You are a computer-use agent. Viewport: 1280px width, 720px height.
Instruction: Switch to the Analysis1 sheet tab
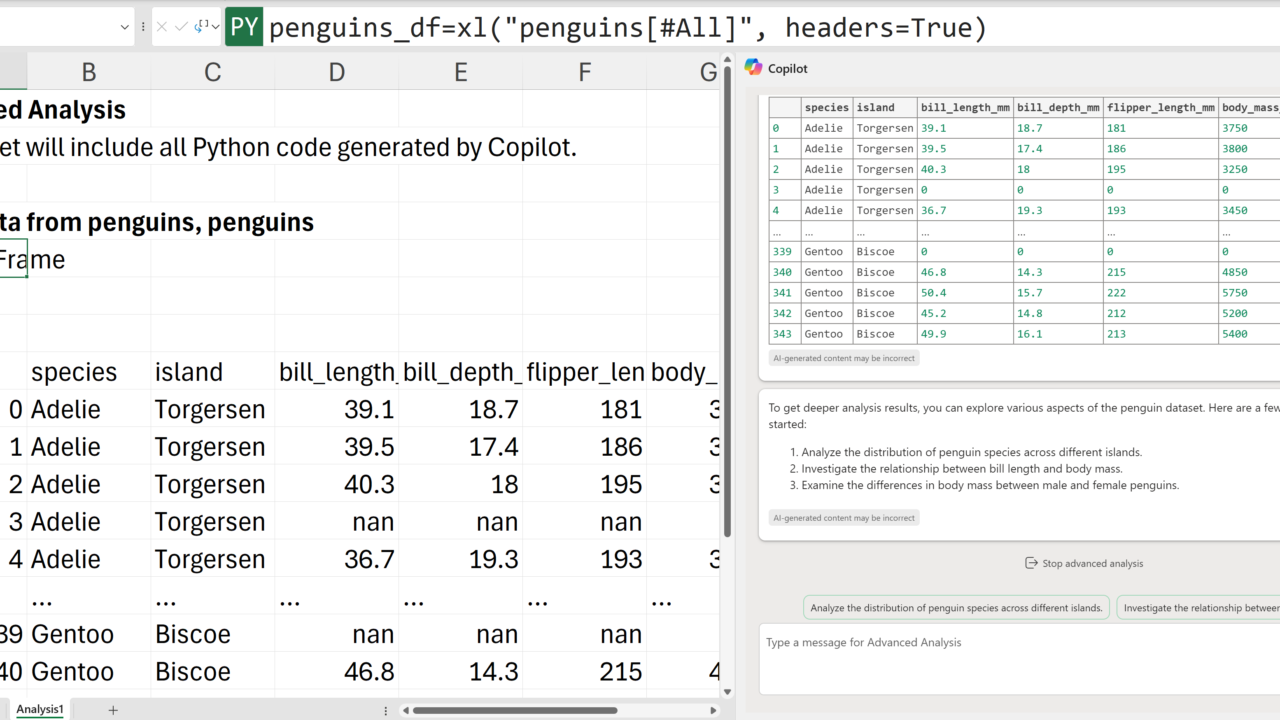click(x=40, y=709)
